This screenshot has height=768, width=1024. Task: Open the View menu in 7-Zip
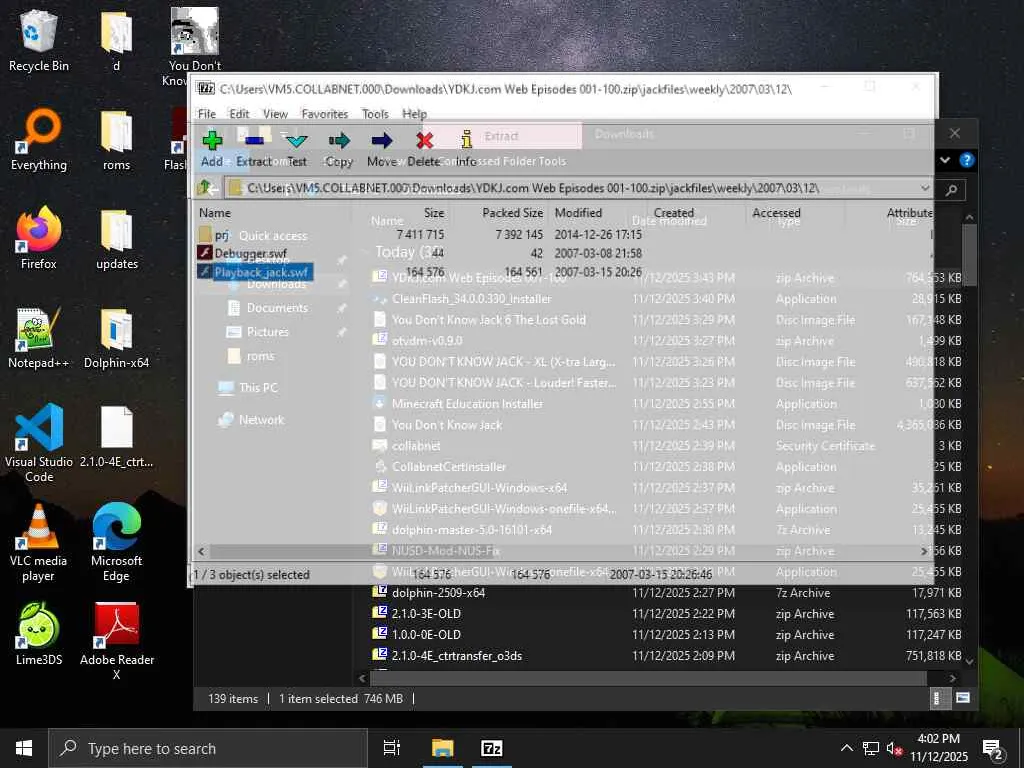[x=275, y=114]
